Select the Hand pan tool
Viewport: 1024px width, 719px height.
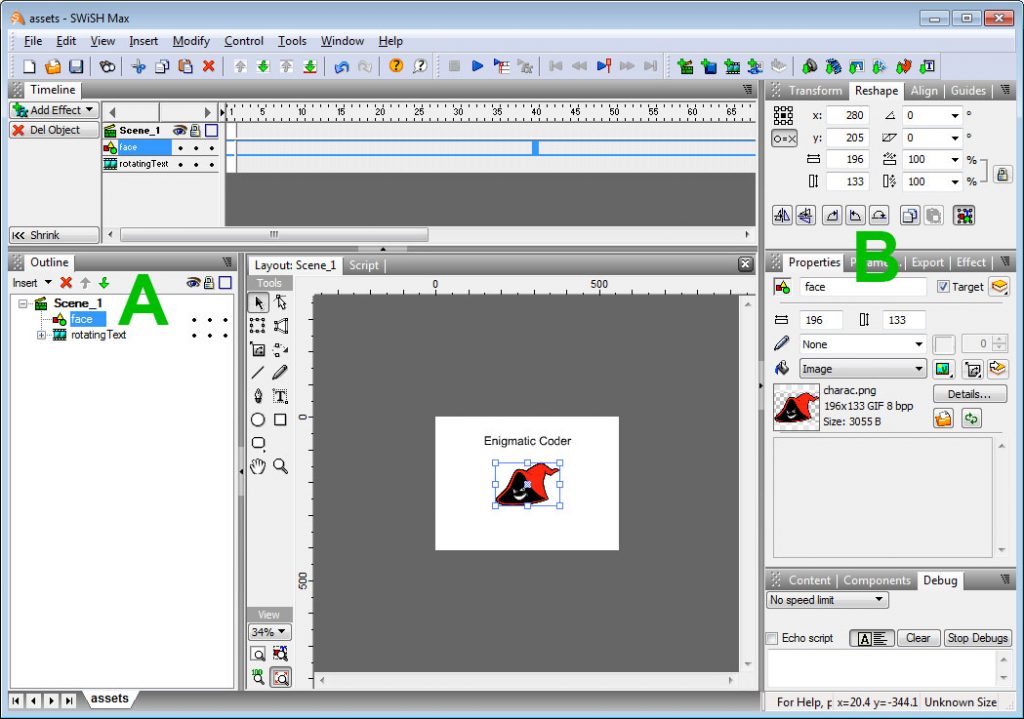pos(258,466)
